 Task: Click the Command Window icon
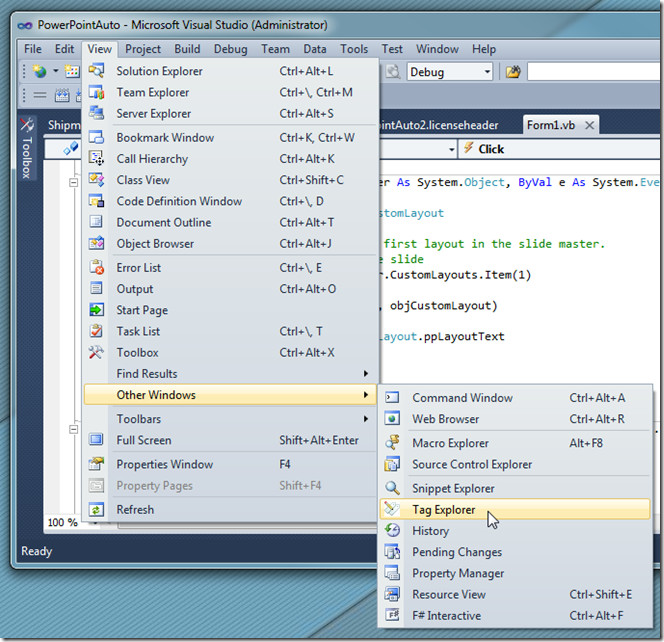pyautogui.click(x=392, y=397)
